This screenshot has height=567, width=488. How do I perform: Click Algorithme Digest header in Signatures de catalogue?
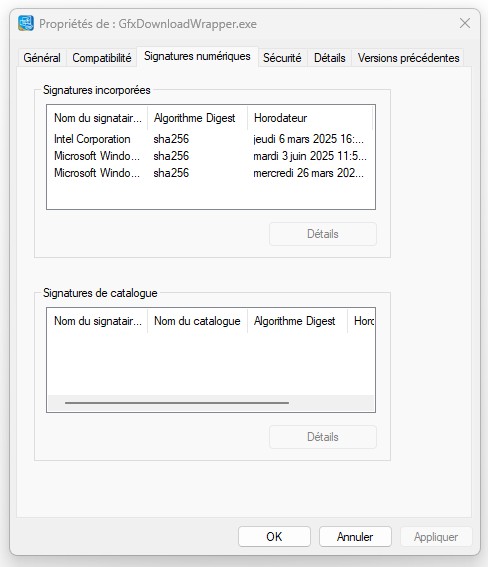(x=297, y=321)
